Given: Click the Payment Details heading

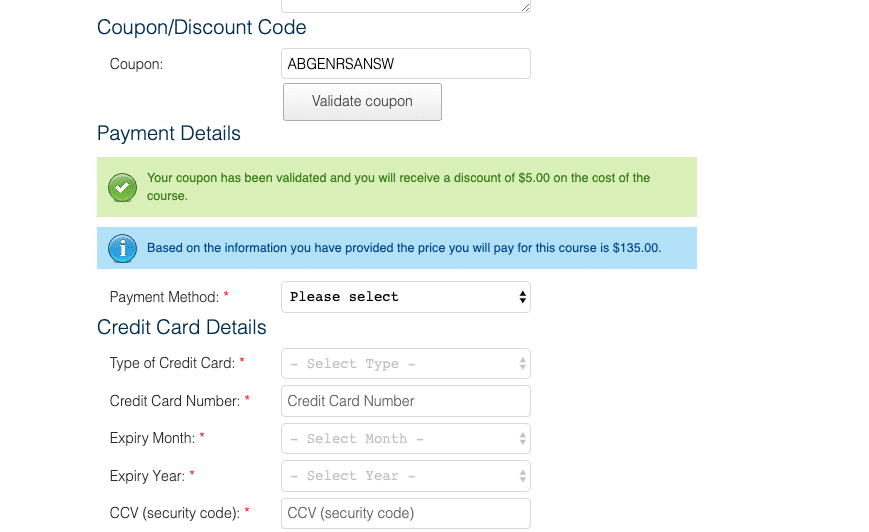Looking at the screenshot, I should click(x=168, y=134).
